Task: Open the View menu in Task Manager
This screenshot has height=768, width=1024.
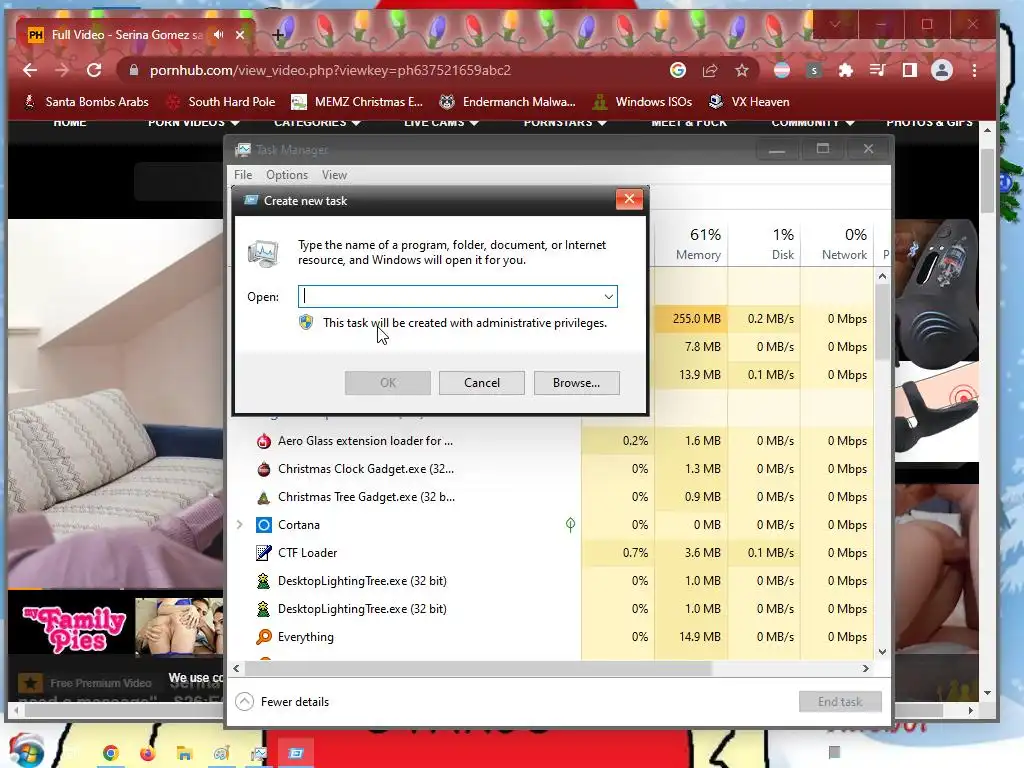Action: 334,175
